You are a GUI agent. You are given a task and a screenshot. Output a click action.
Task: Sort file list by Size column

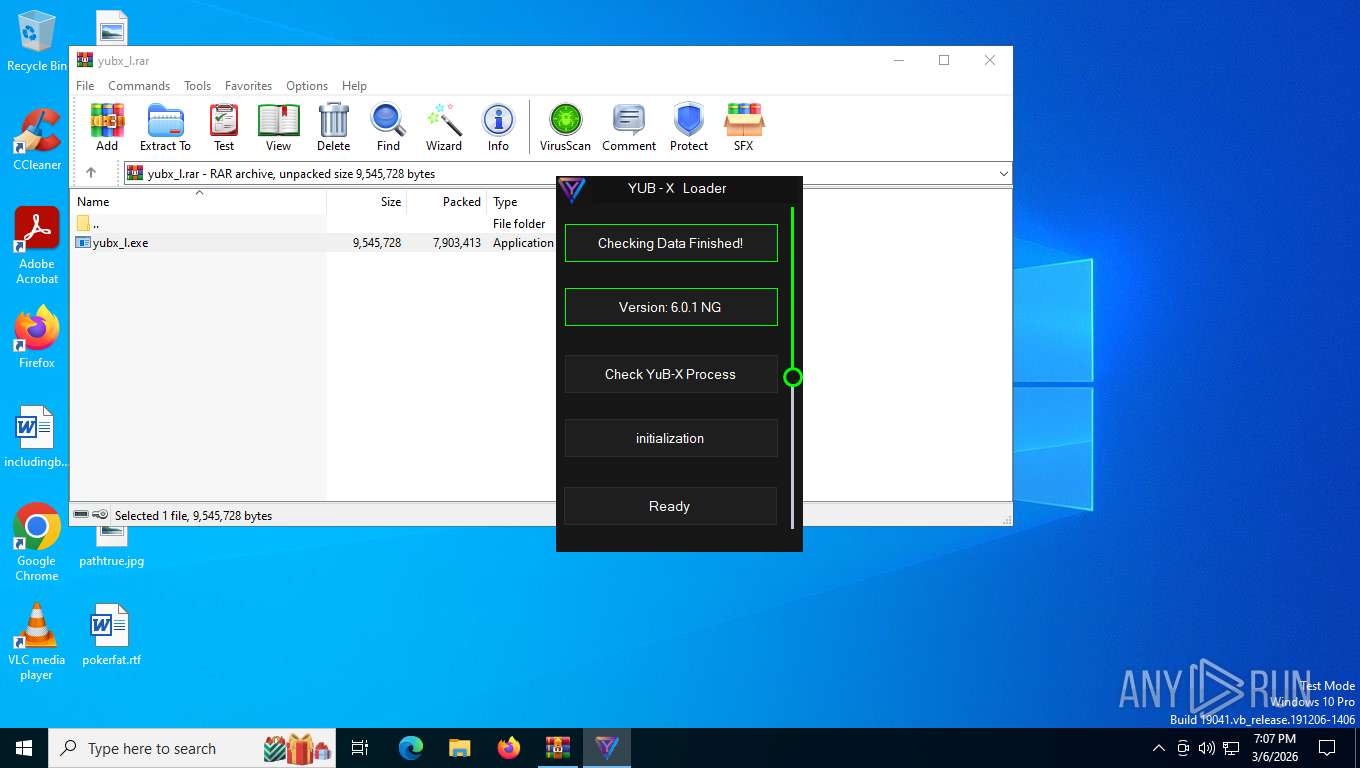[367, 202]
